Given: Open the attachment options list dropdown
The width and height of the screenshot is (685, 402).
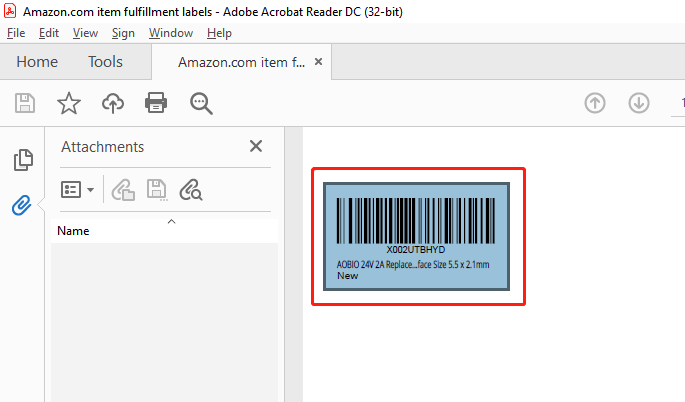Looking at the screenshot, I should click(x=77, y=190).
